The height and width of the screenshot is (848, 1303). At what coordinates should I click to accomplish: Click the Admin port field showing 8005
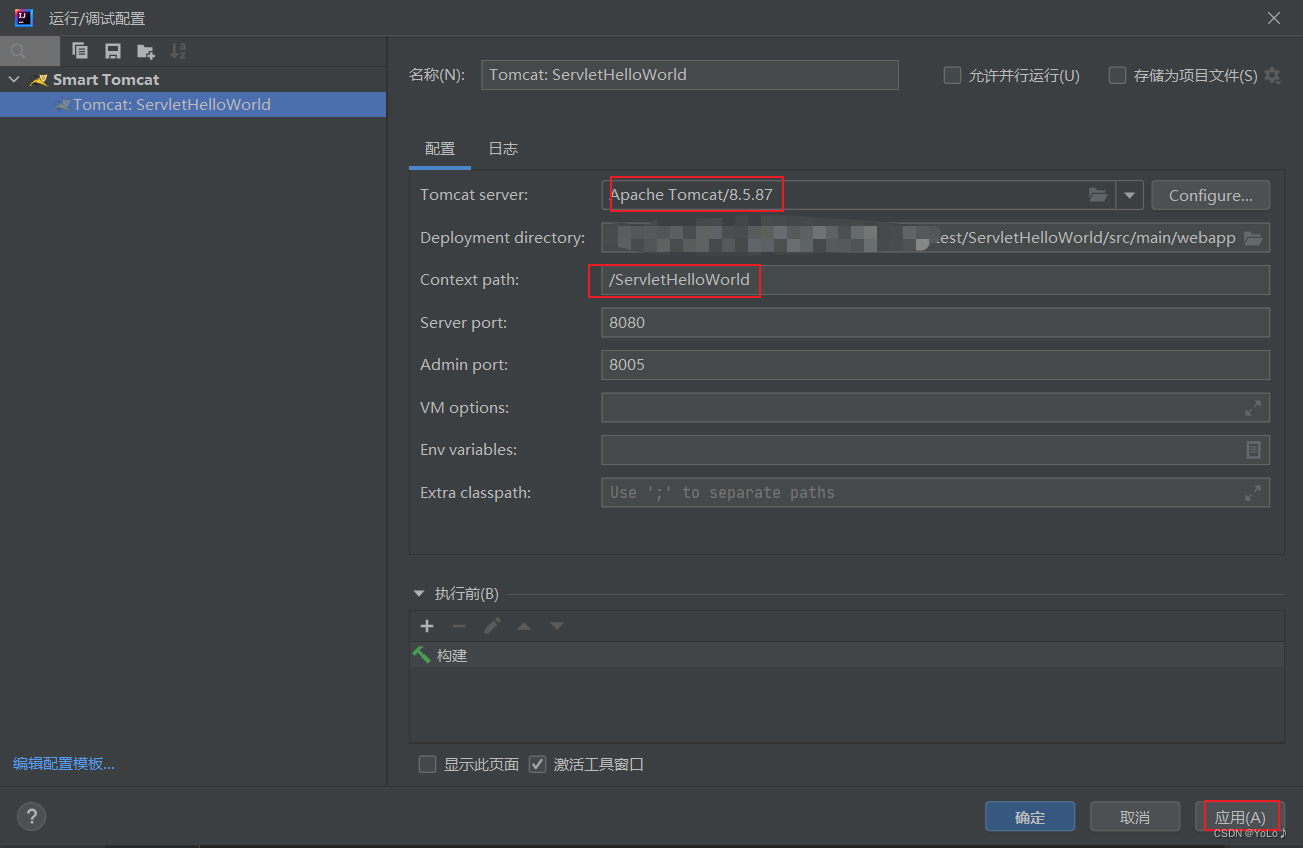935,365
